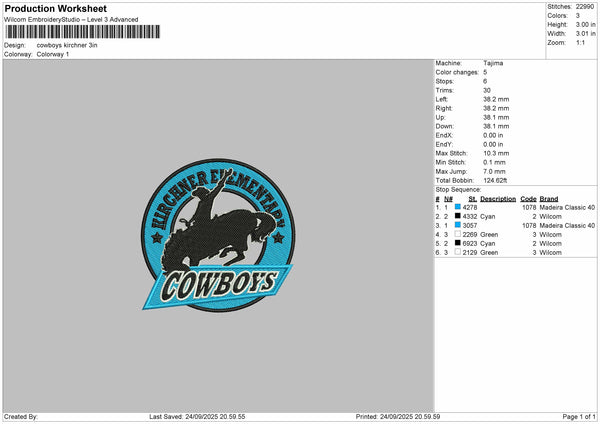Click the "Stop Sequence:" heading
This screenshot has width=600, height=424.
point(458,189)
